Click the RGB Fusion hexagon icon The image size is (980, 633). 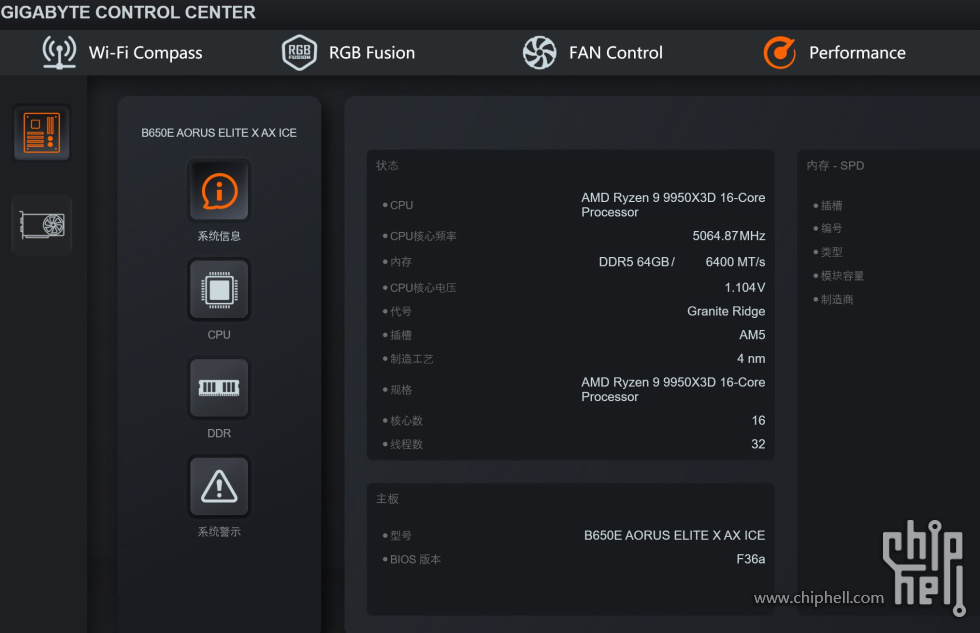tap(299, 52)
